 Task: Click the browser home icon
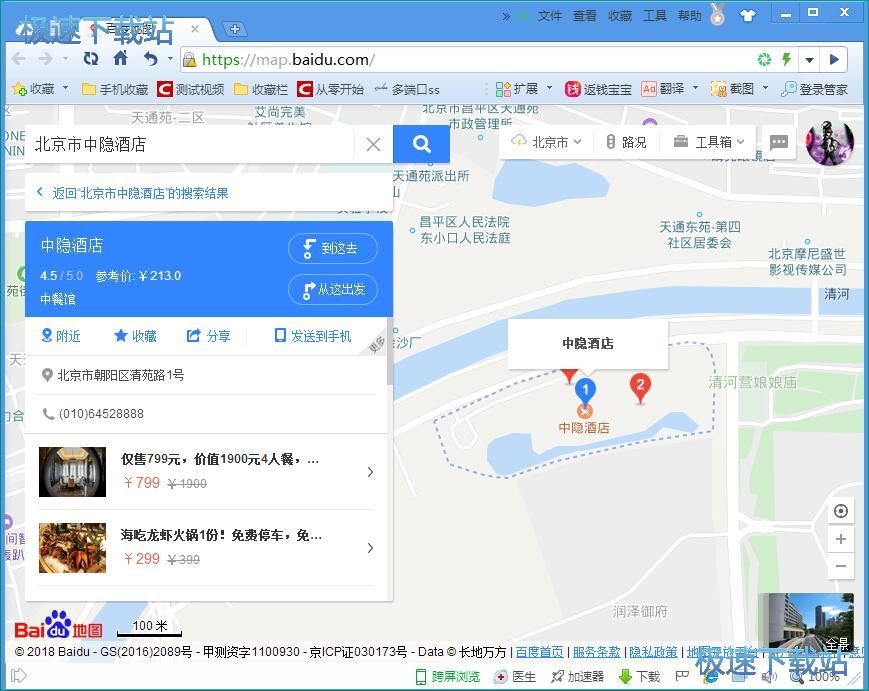[120, 58]
